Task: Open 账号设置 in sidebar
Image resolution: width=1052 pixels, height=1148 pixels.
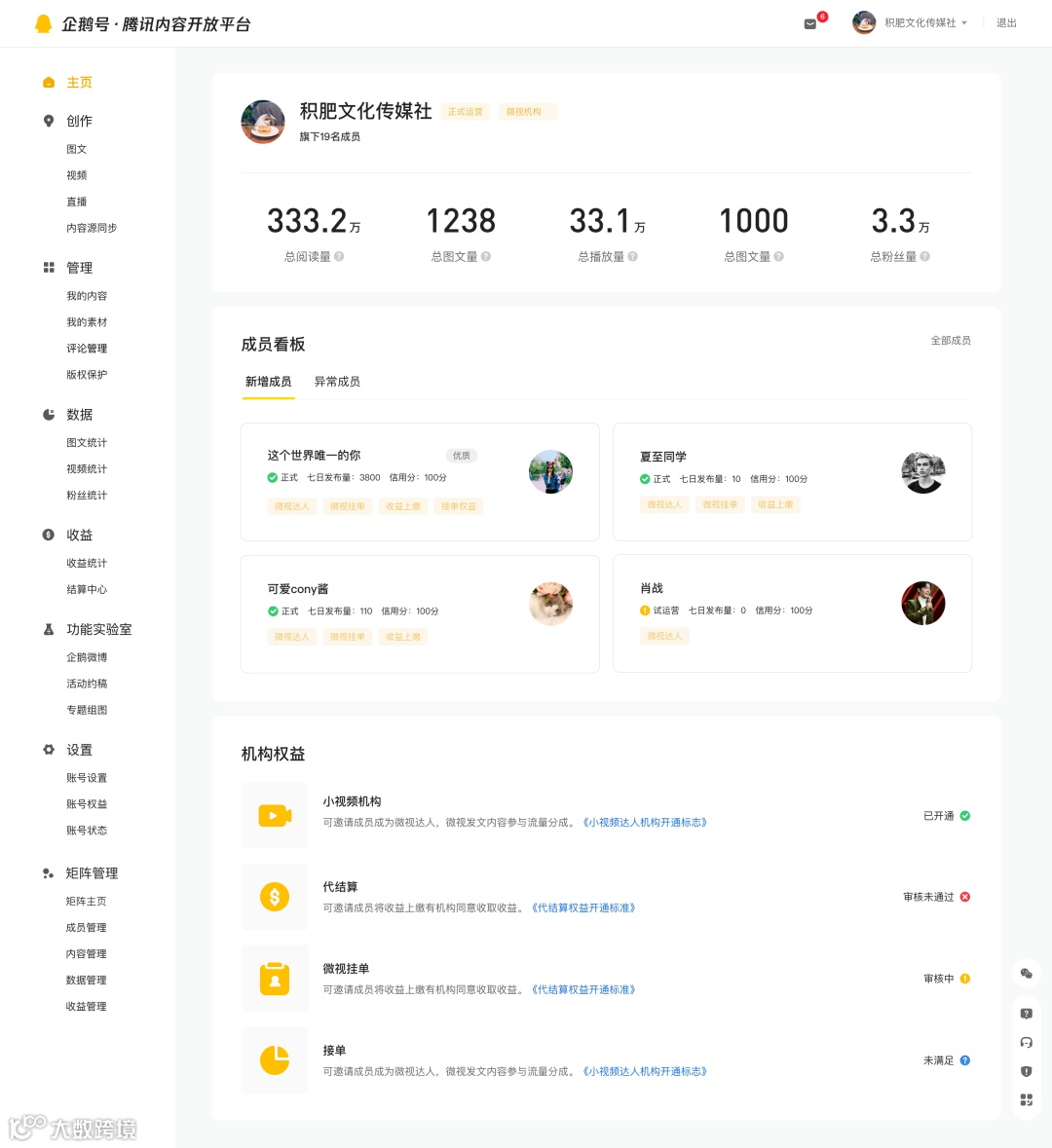Action: click(87, 778)
